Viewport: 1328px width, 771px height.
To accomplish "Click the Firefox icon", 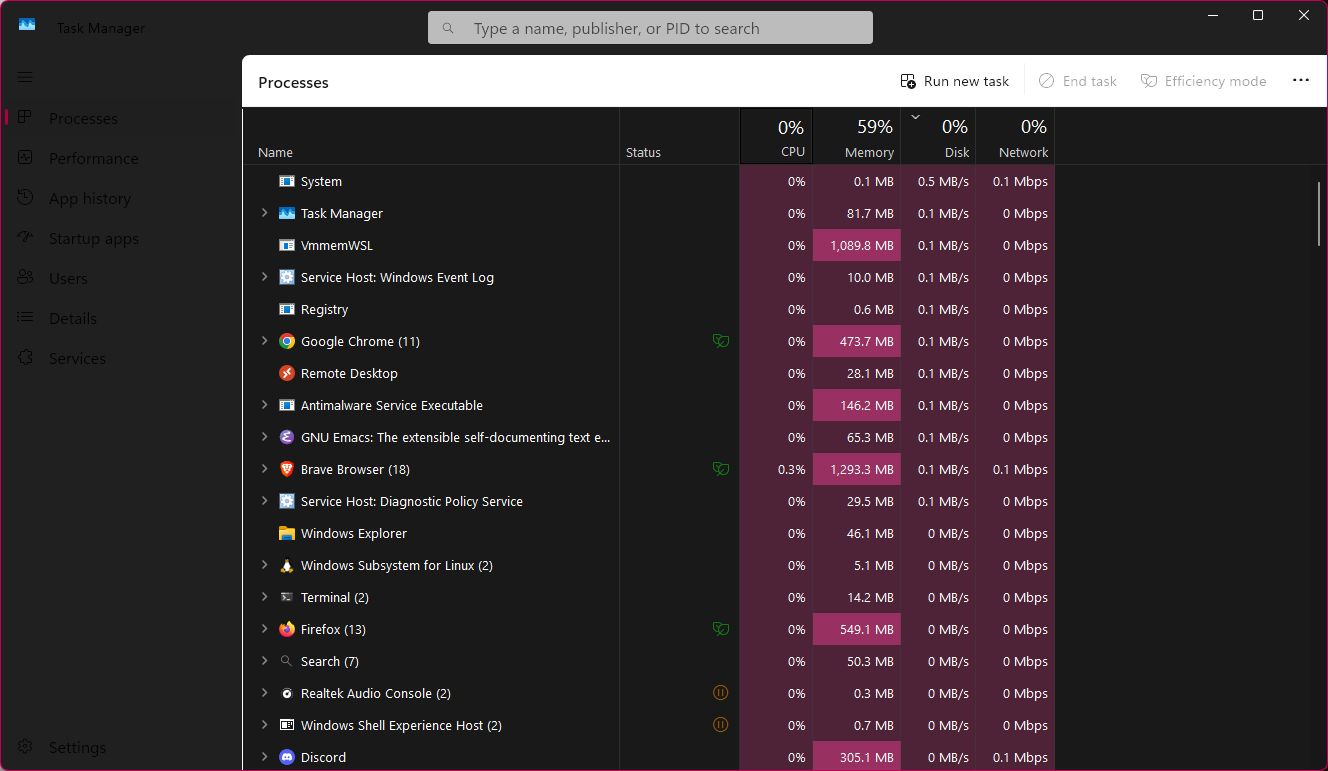I will 287,629.
